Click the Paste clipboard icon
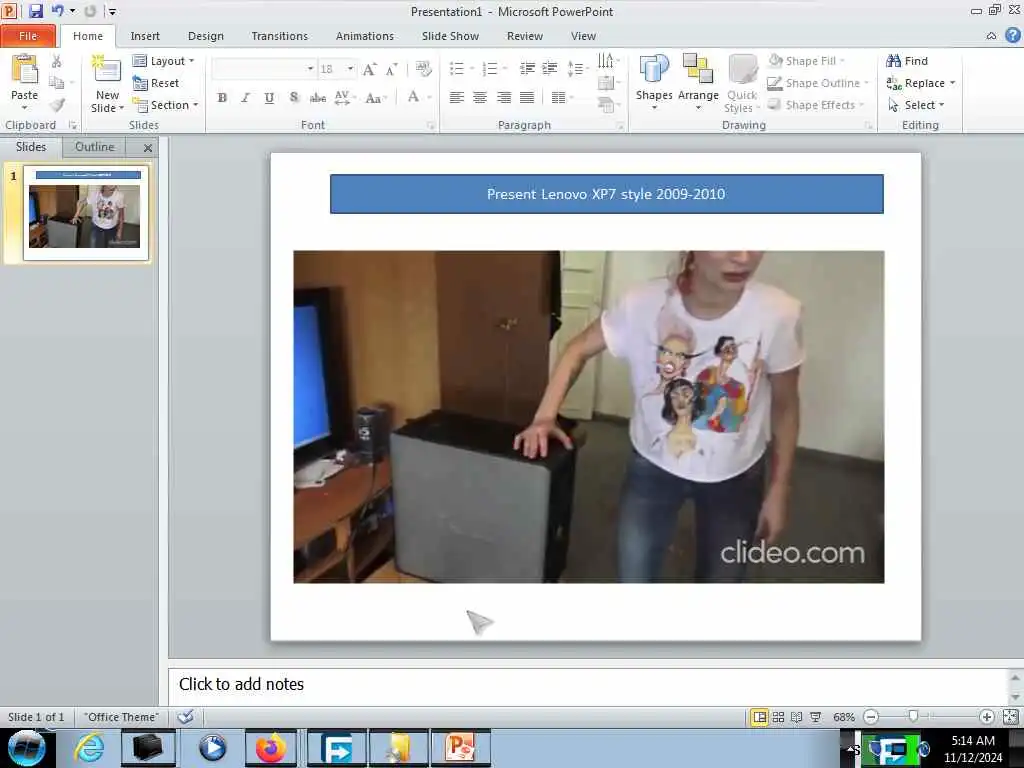 (x=24, y=71)
